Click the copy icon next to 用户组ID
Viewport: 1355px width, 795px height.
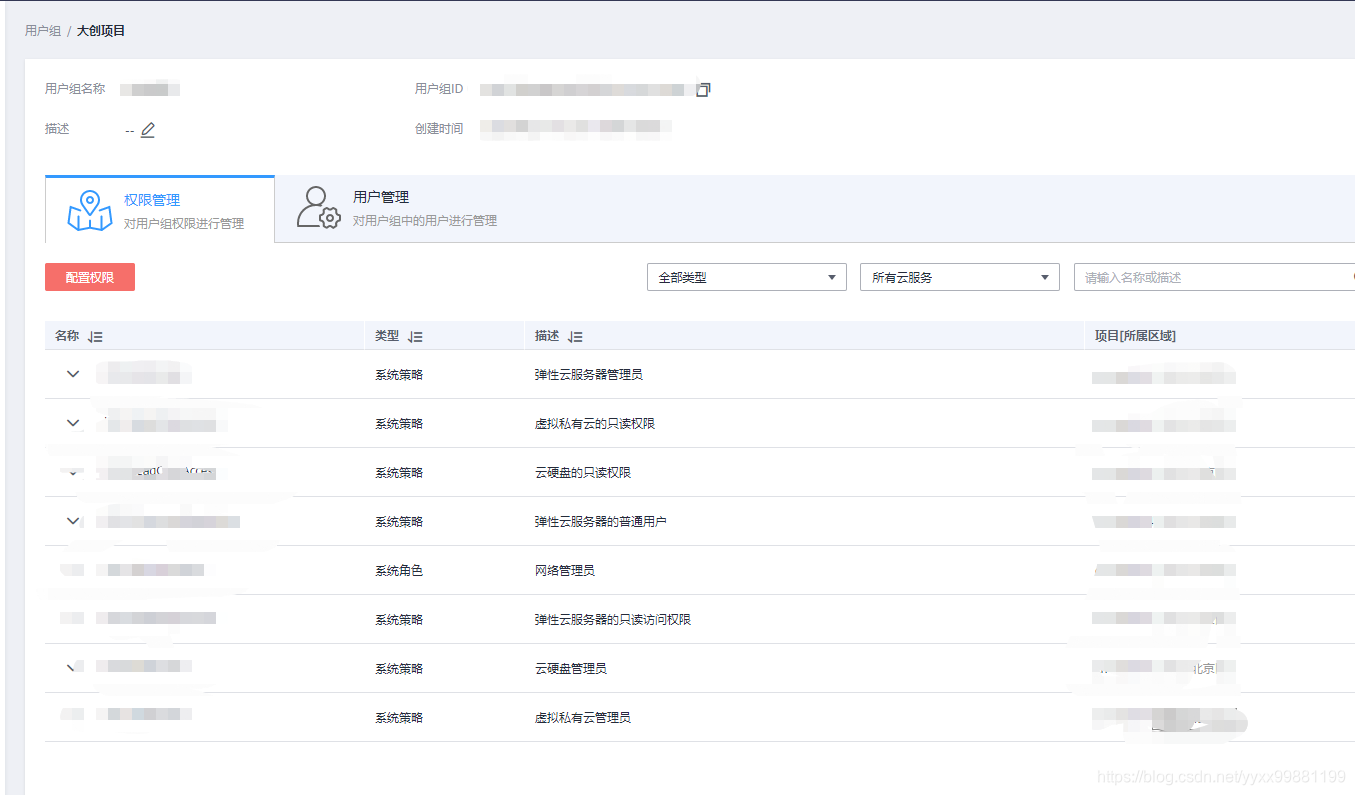703,90
